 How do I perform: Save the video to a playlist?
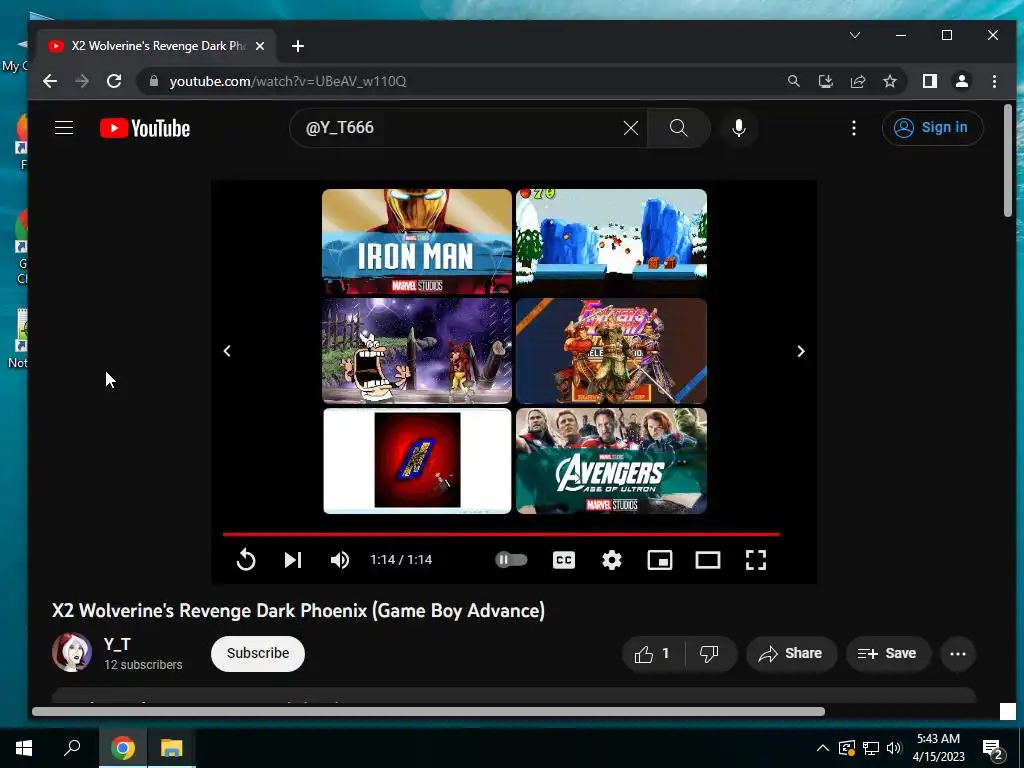888,654
